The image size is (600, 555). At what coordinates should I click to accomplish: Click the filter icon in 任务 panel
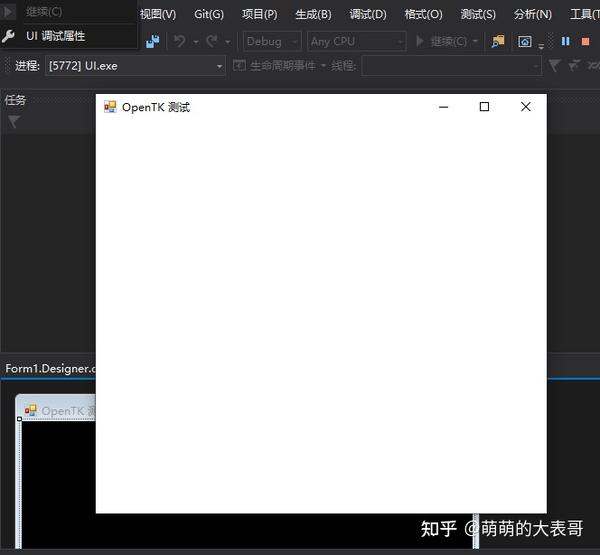pos(14,122)
